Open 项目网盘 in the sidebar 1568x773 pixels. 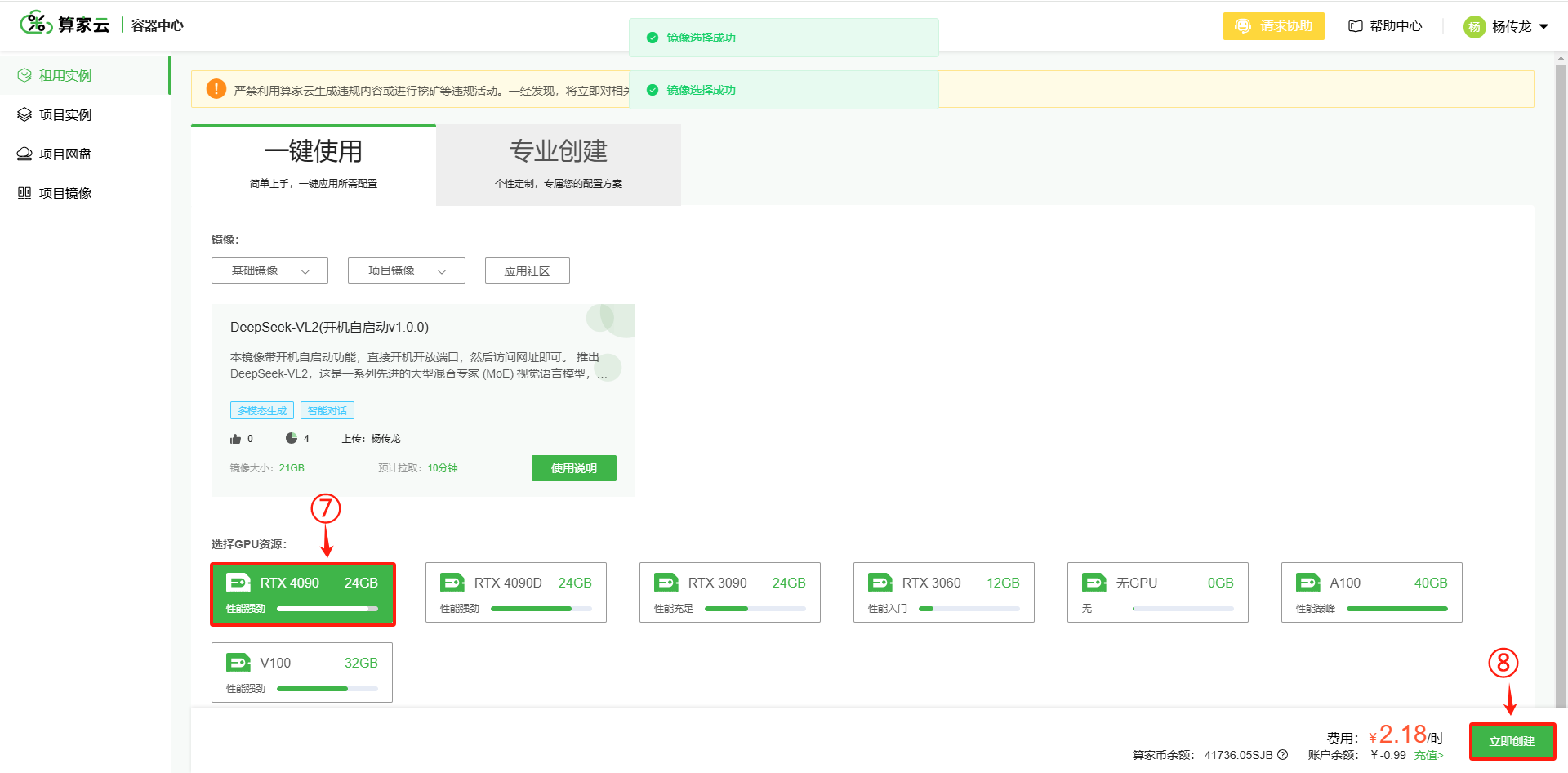pyautogui.click(x=85, y=154)
